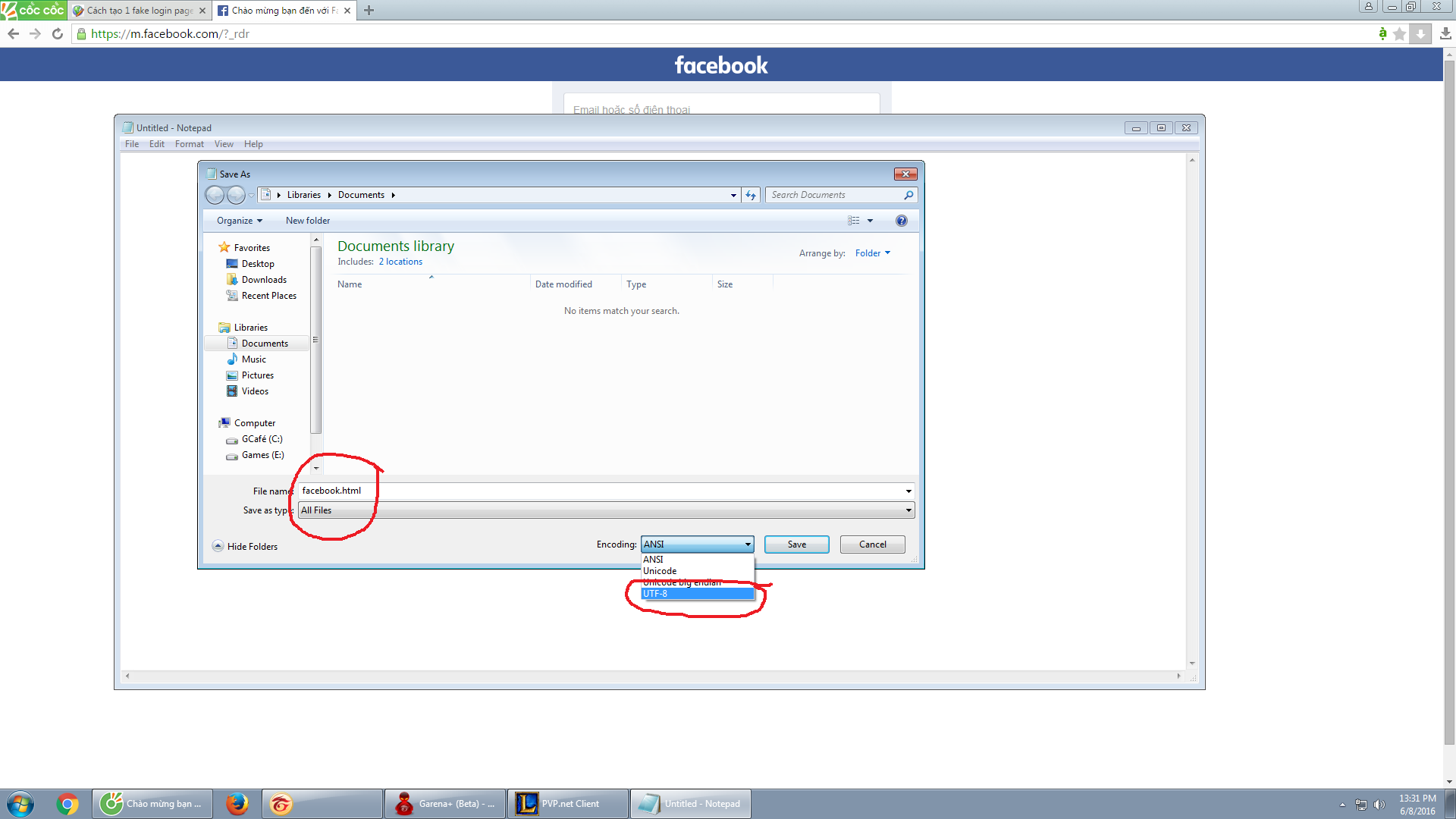
Task: Close the Save As dialog
Action: (905, 174)
